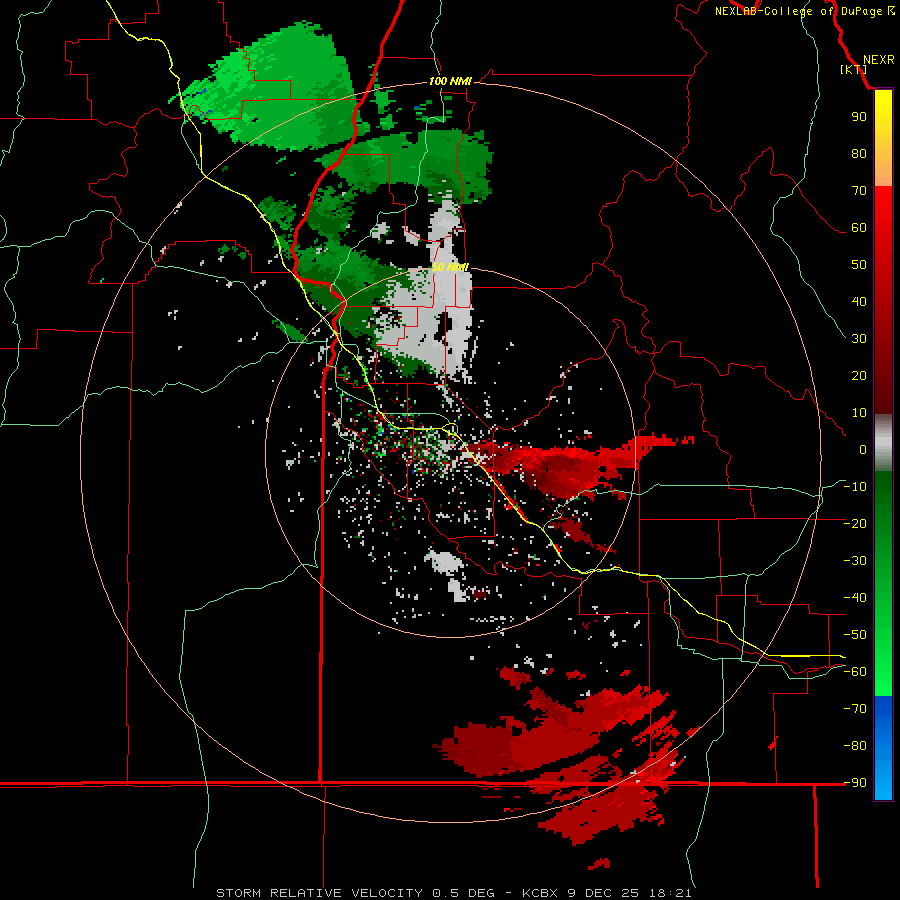Image resolution: width=900 pixels, height=900 pixels.
Task: Click the blue bottom segment of the color bar
Action: 883,748
